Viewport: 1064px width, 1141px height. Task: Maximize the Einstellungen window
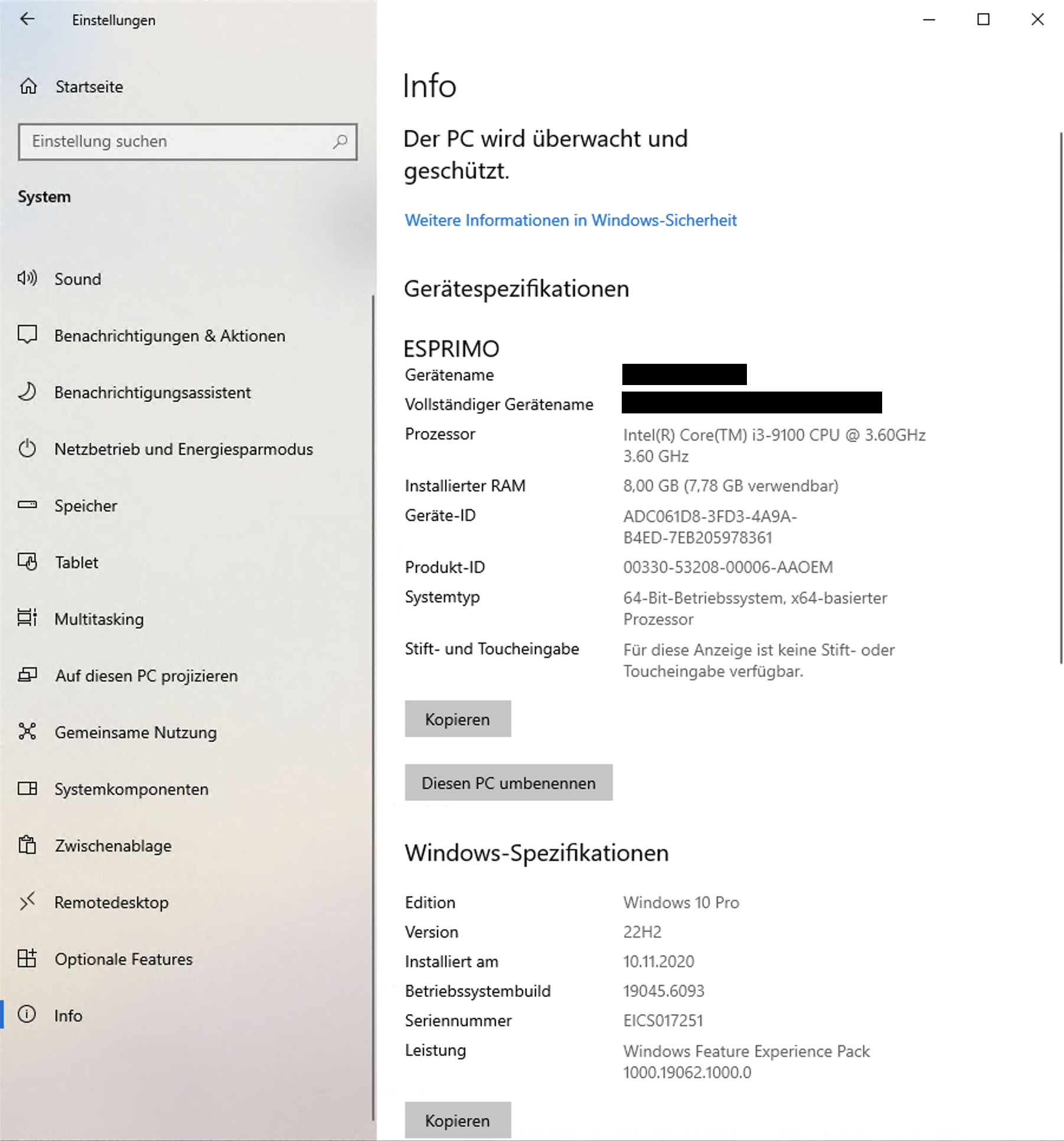[x=984, y=19]
